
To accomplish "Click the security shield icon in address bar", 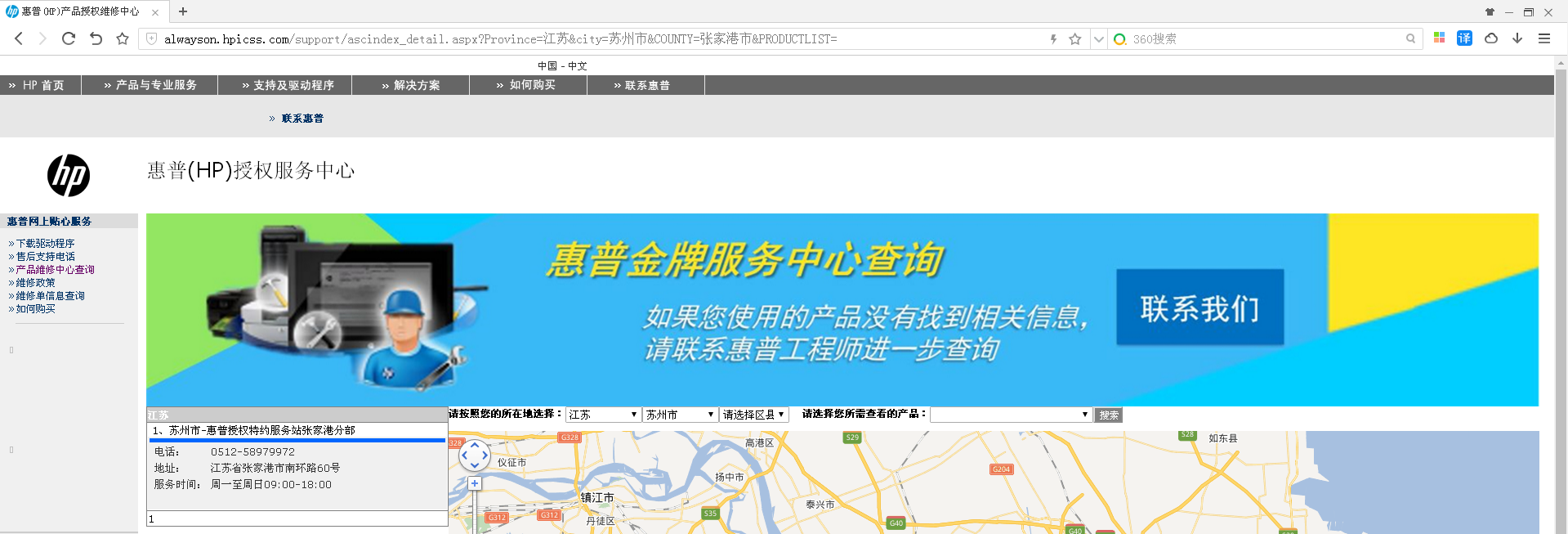I will tap(151, 38).
